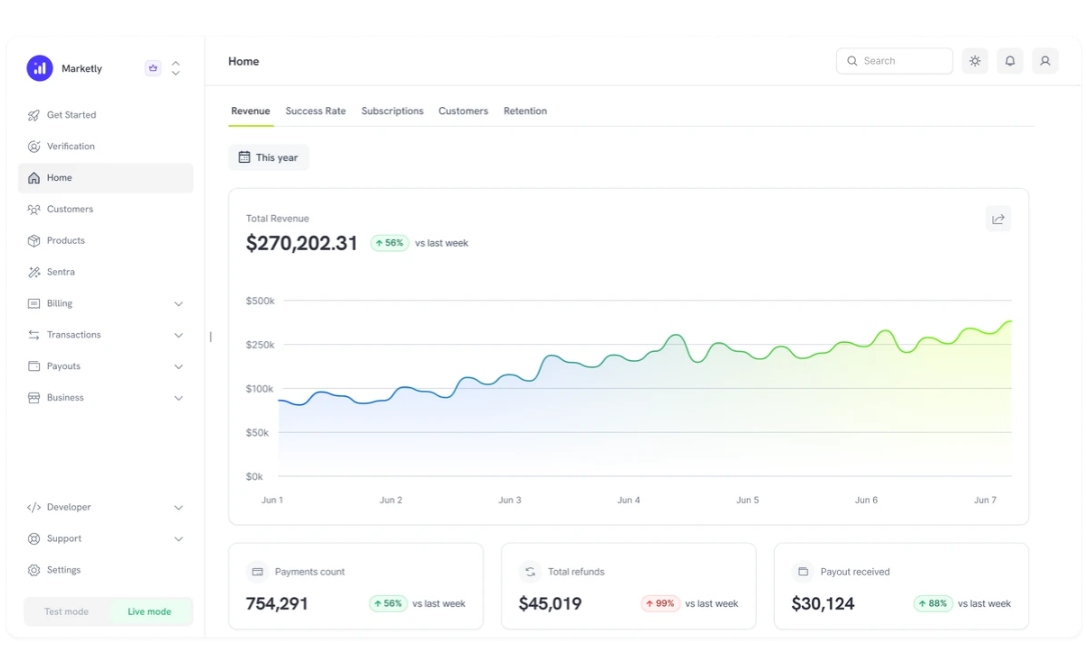View the Retention tab
This screenshot has width=1087, height=672.
(x=525, y=111)
